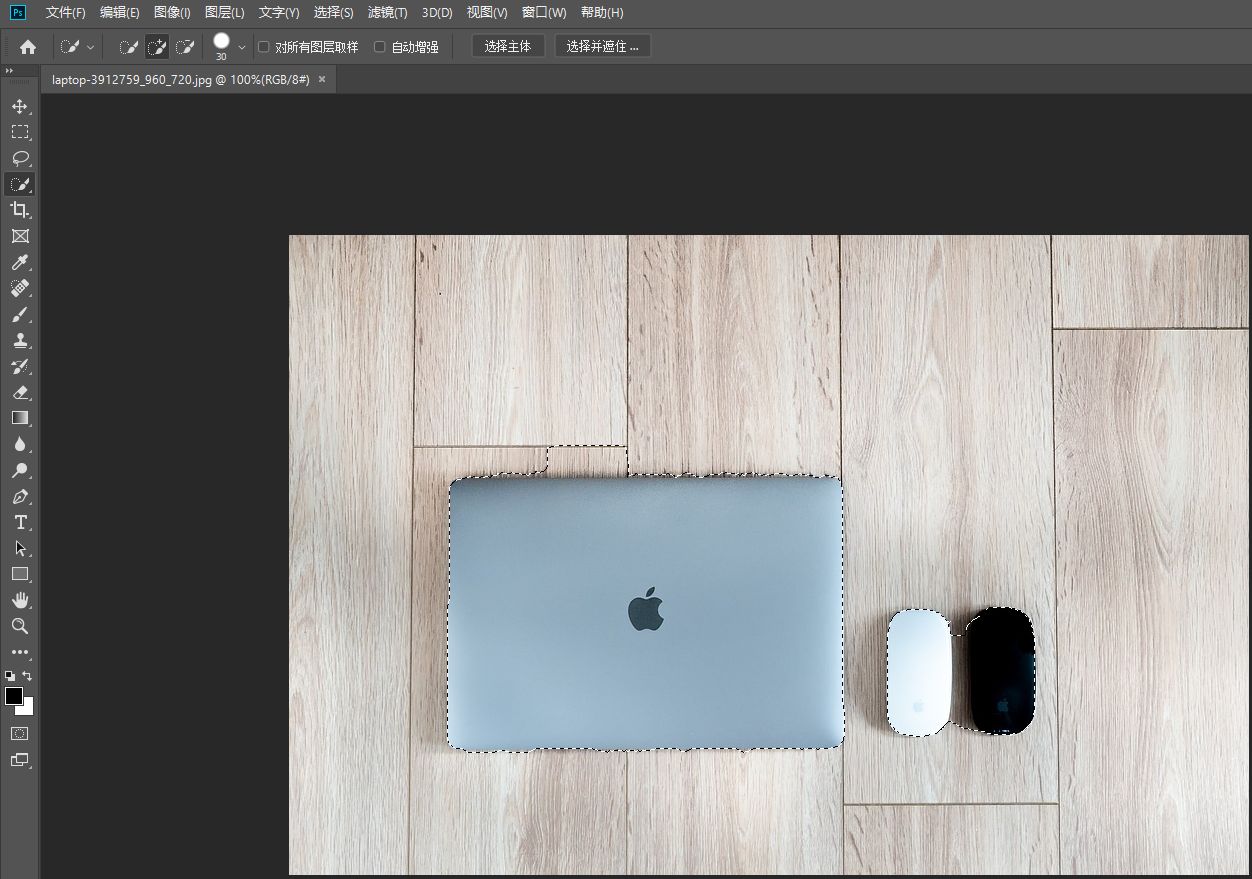
Task: Click the 选择并遮住 button
Action: coord(603,46)
